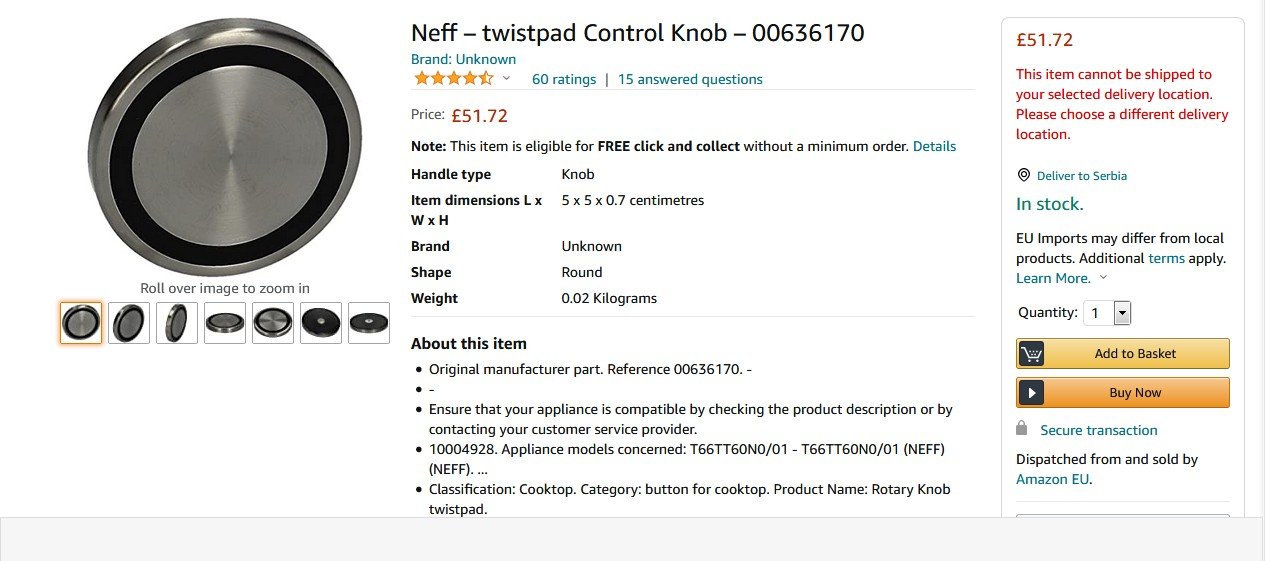1265x561 pixels.
Task: Select the fifth product thumbnail
Action: 273,323
